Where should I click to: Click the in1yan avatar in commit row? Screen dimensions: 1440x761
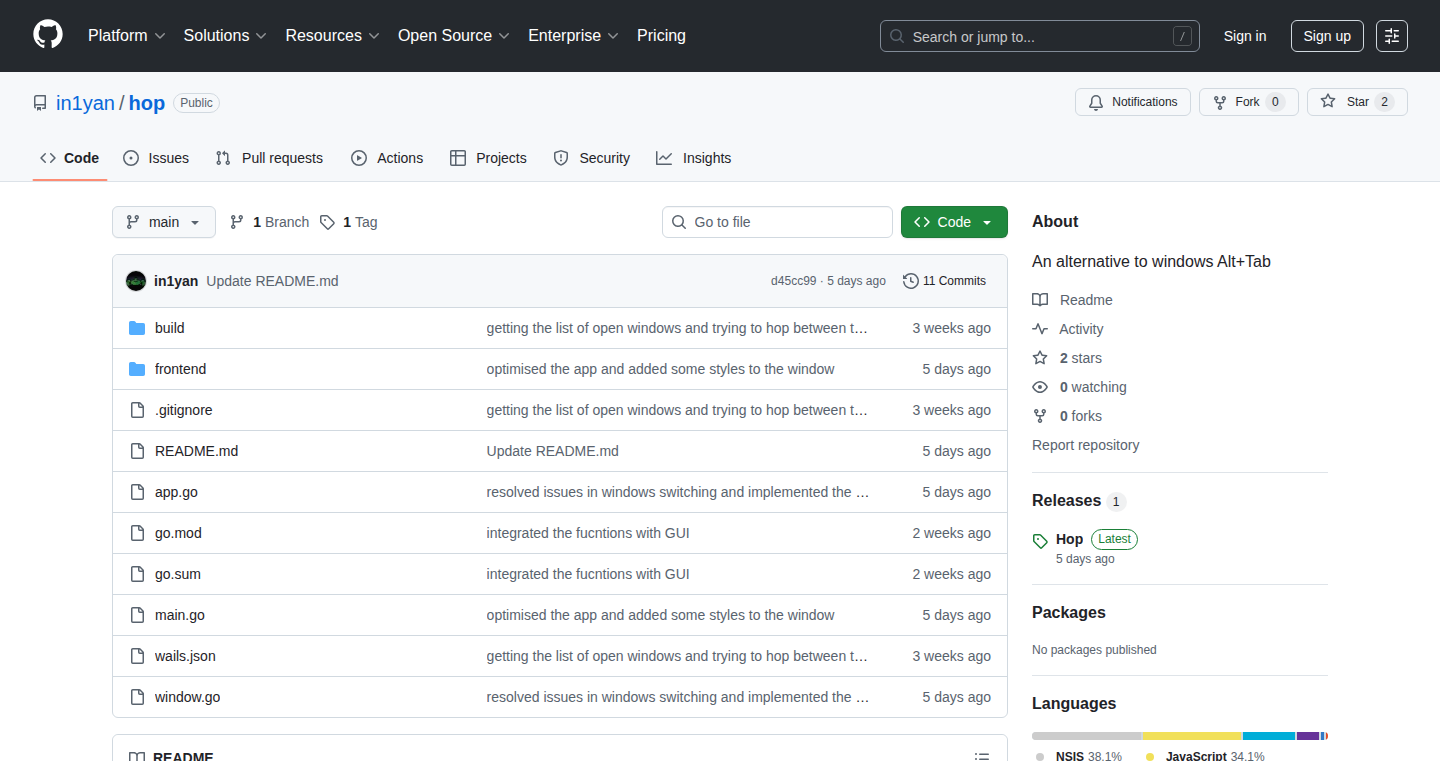tap(136, 281)
